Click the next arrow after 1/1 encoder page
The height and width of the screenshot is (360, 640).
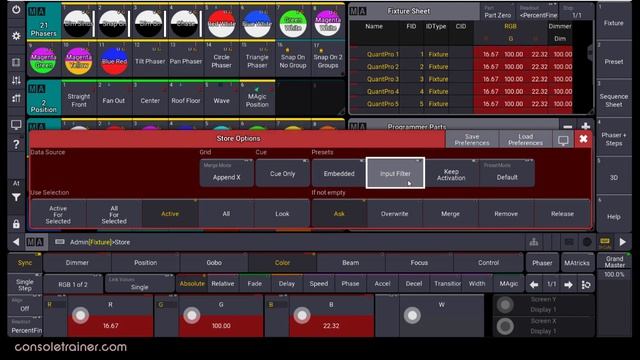568,284
